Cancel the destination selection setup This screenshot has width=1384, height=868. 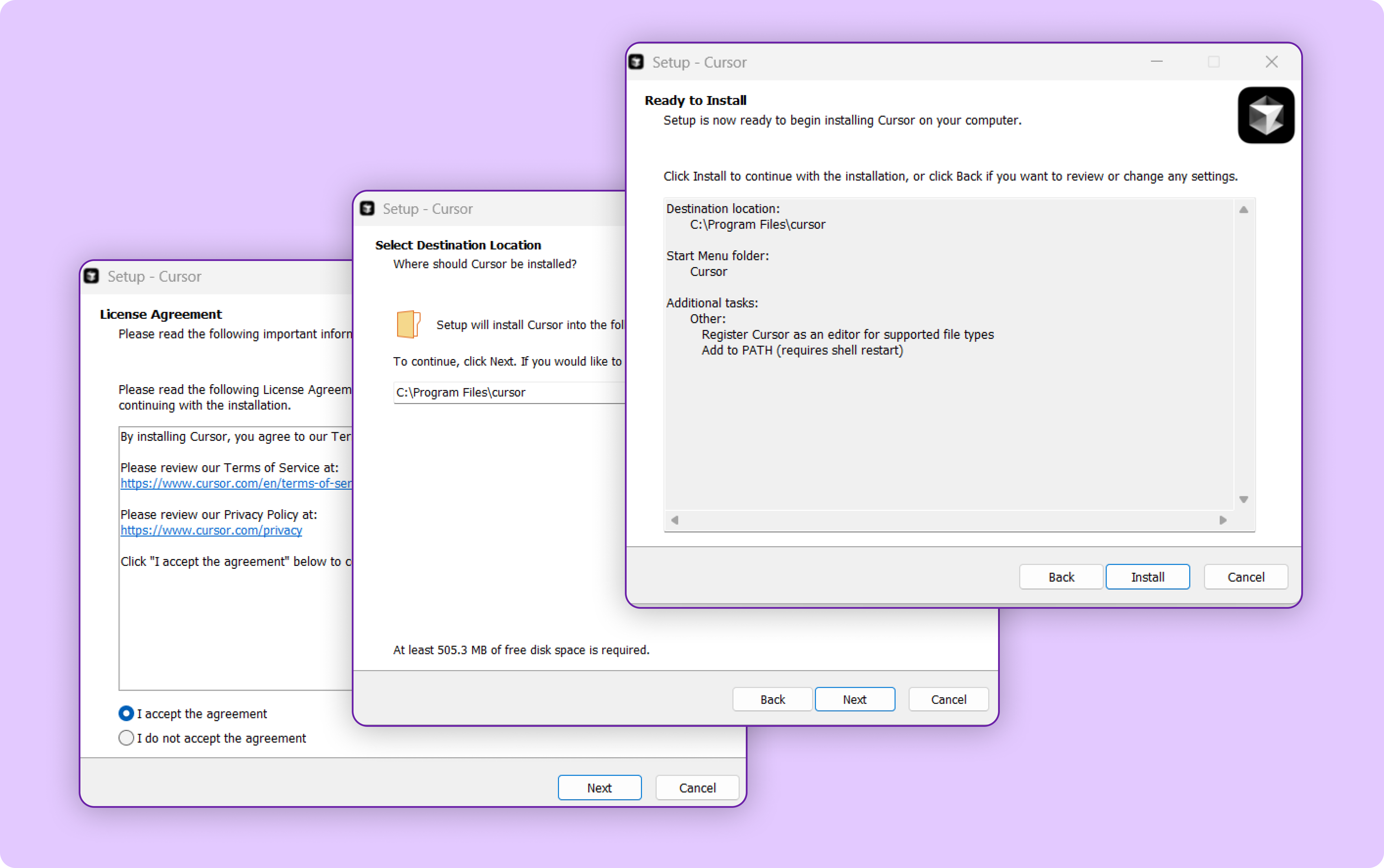tap(948, 699)
